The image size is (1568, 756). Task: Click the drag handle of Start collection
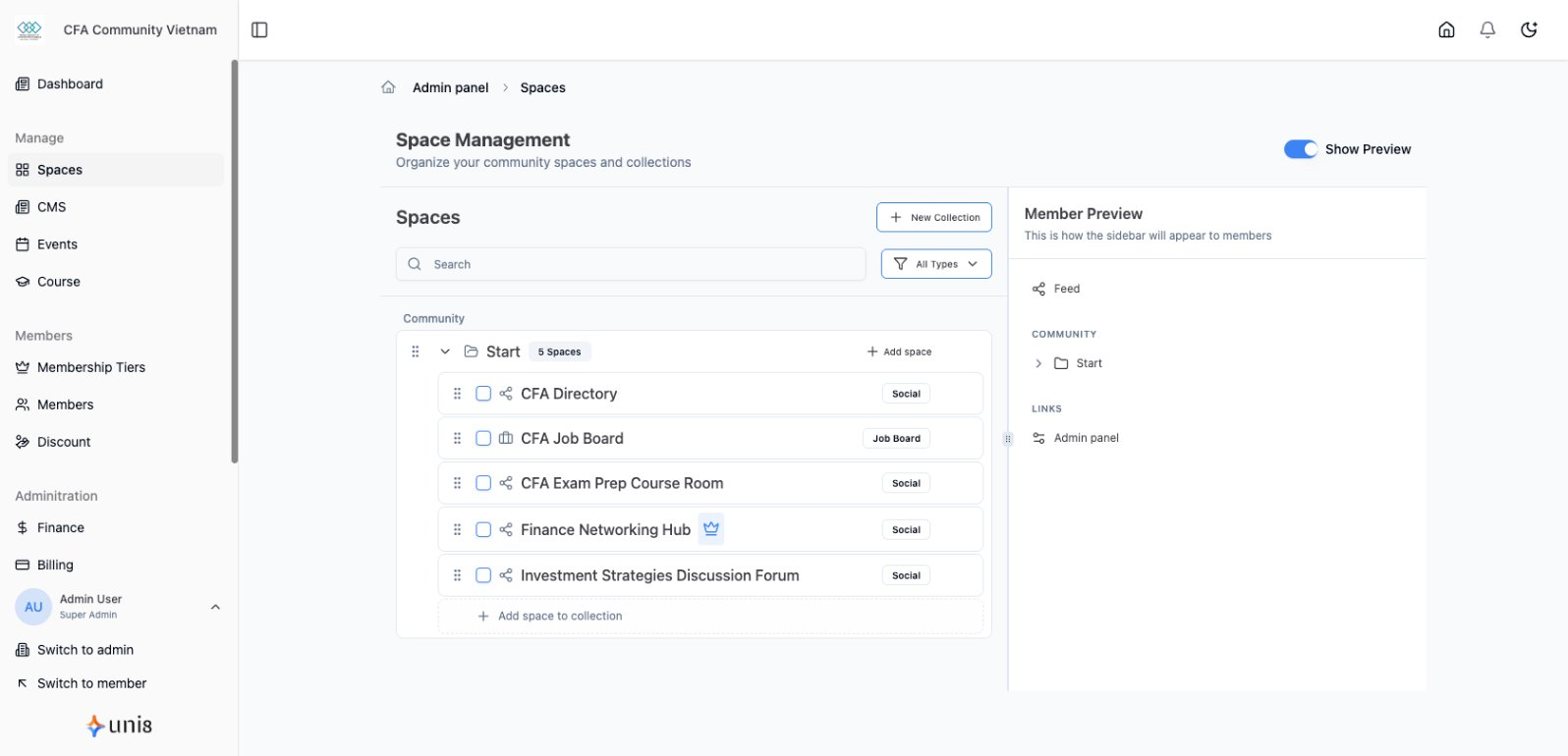416,351
